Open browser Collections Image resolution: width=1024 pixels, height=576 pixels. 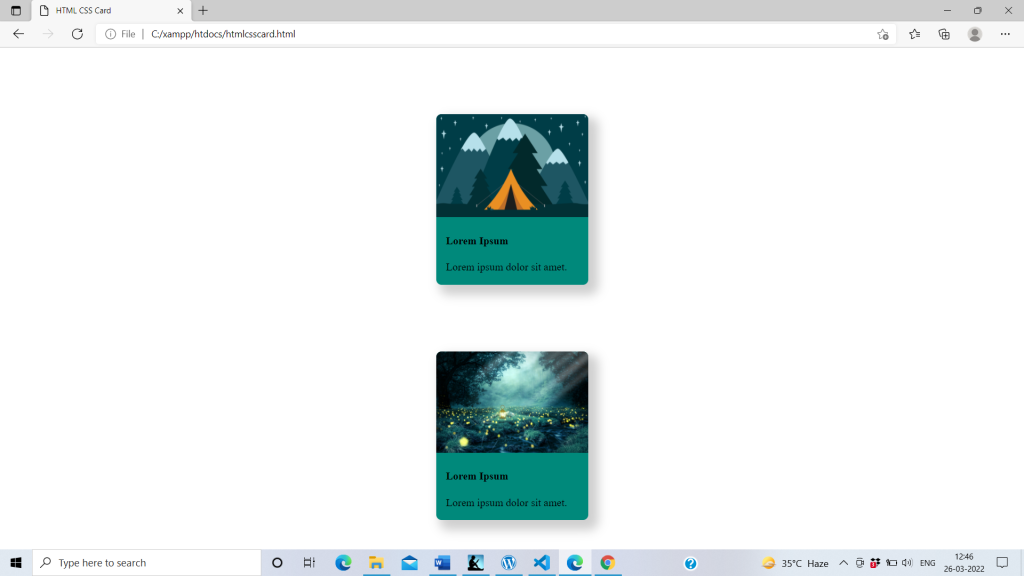(x=944, y=34)
